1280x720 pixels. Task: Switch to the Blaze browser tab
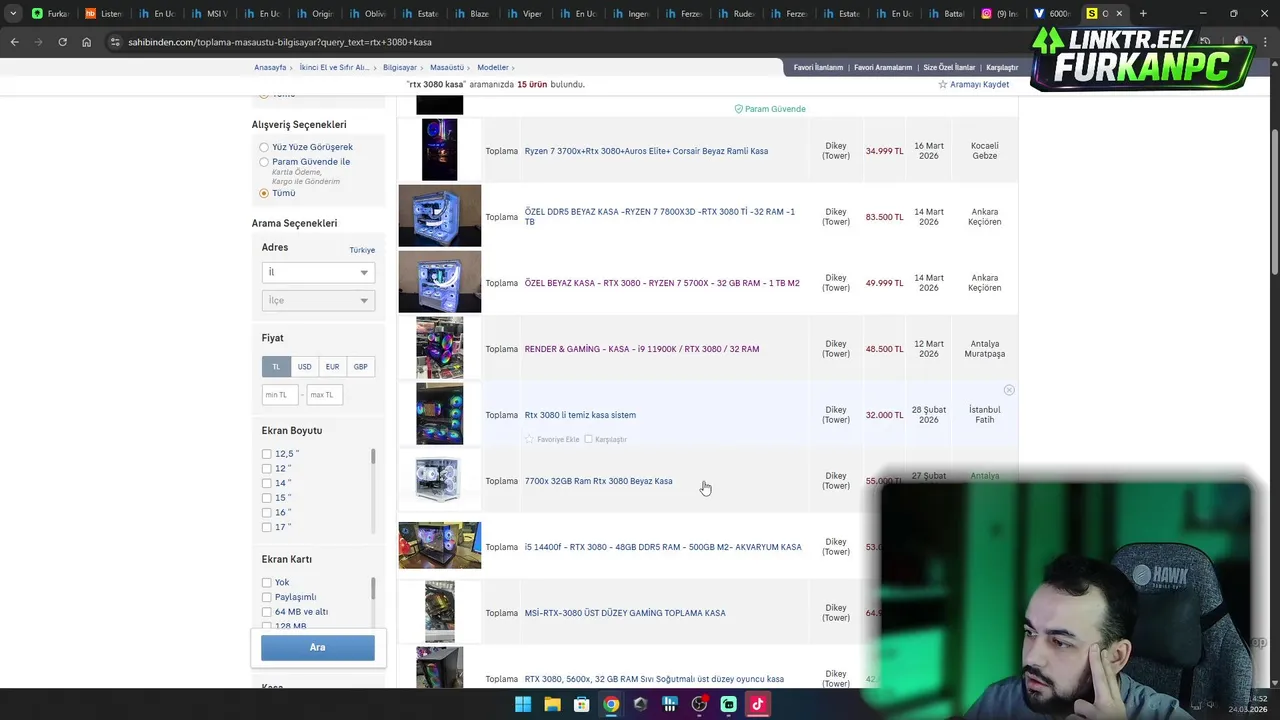coord(472,13)
